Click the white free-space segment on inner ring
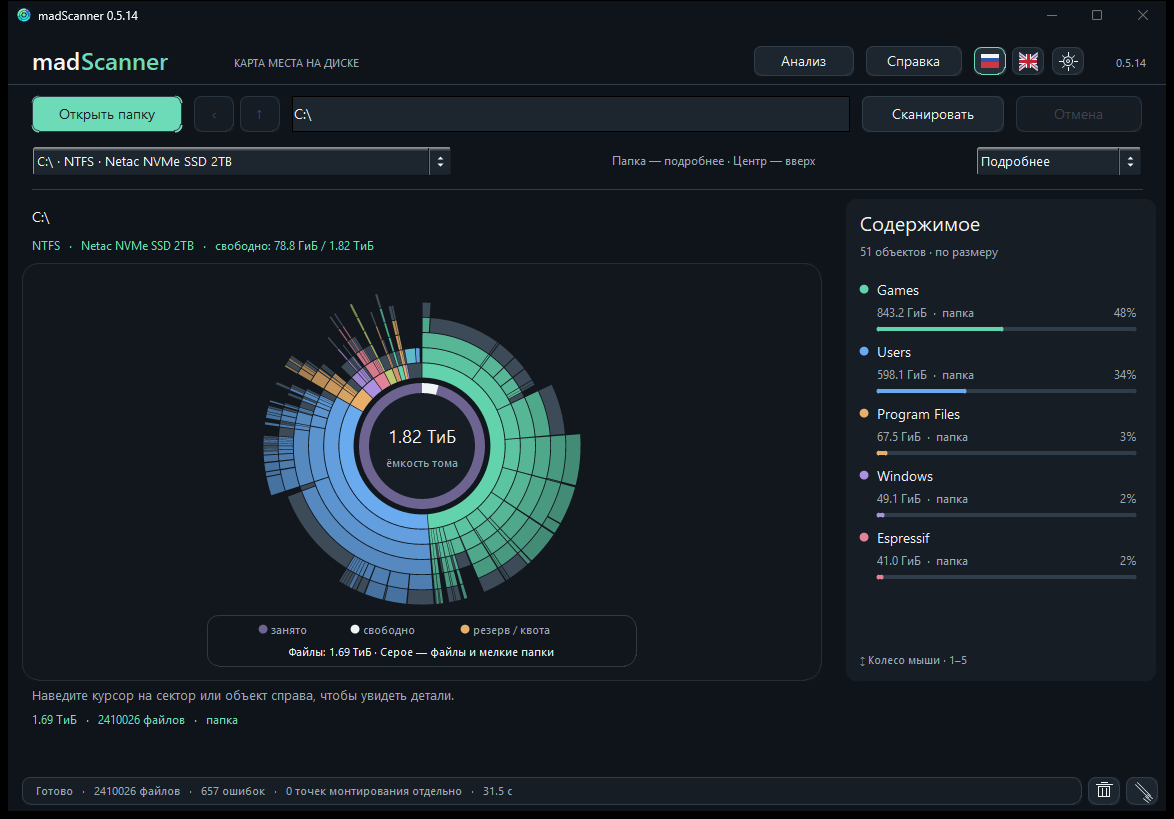 tap(430, 388)
